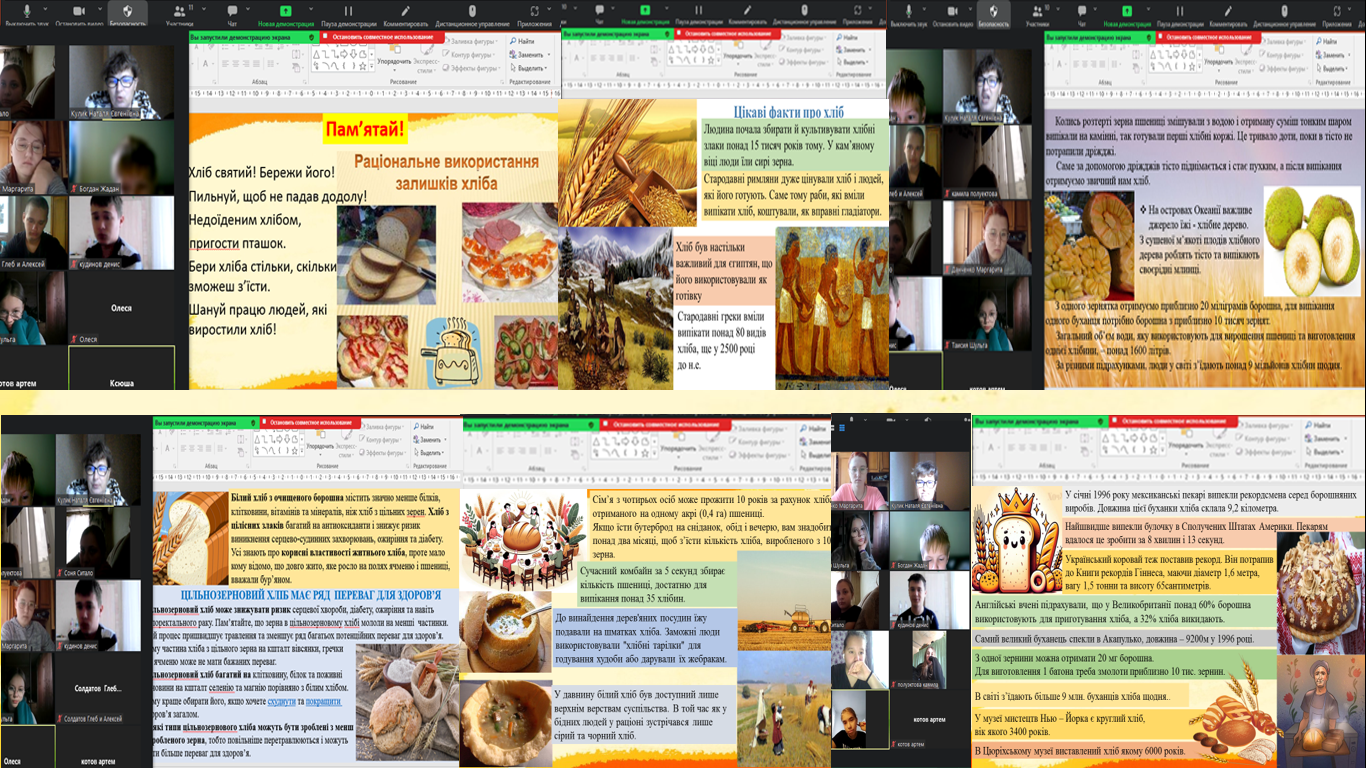The height and width of the screenshot is (768, 1366).
Task: Open Приложения above Пам'ятай! slide
Action: tap(535, 14)
